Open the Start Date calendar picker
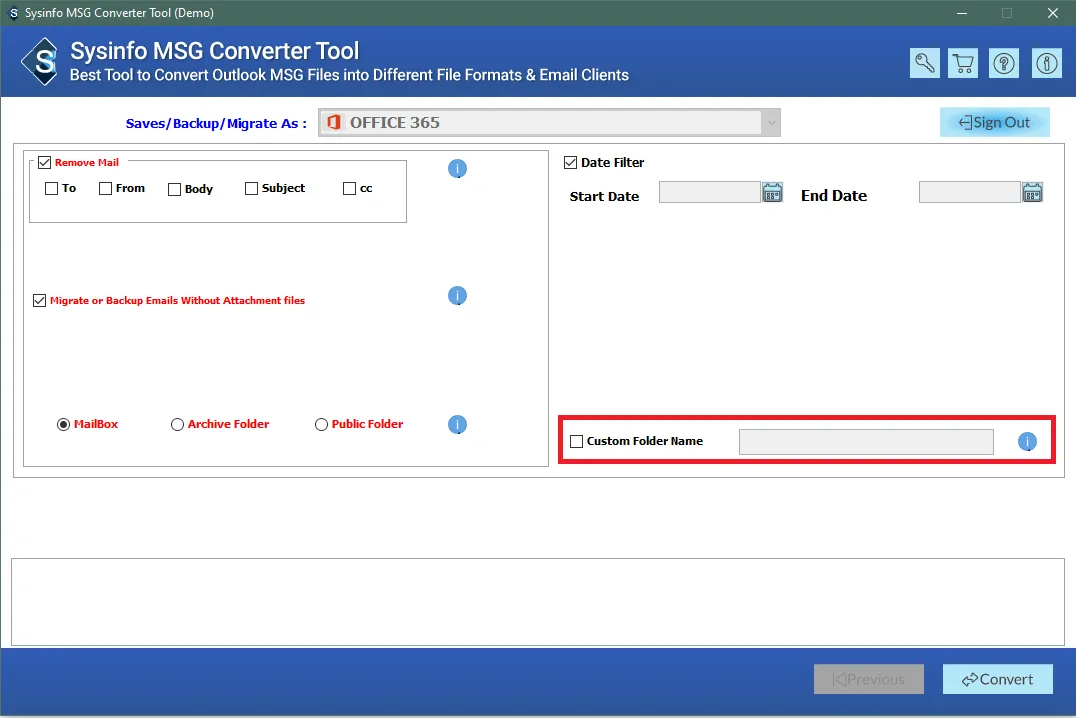 (772, 193)
